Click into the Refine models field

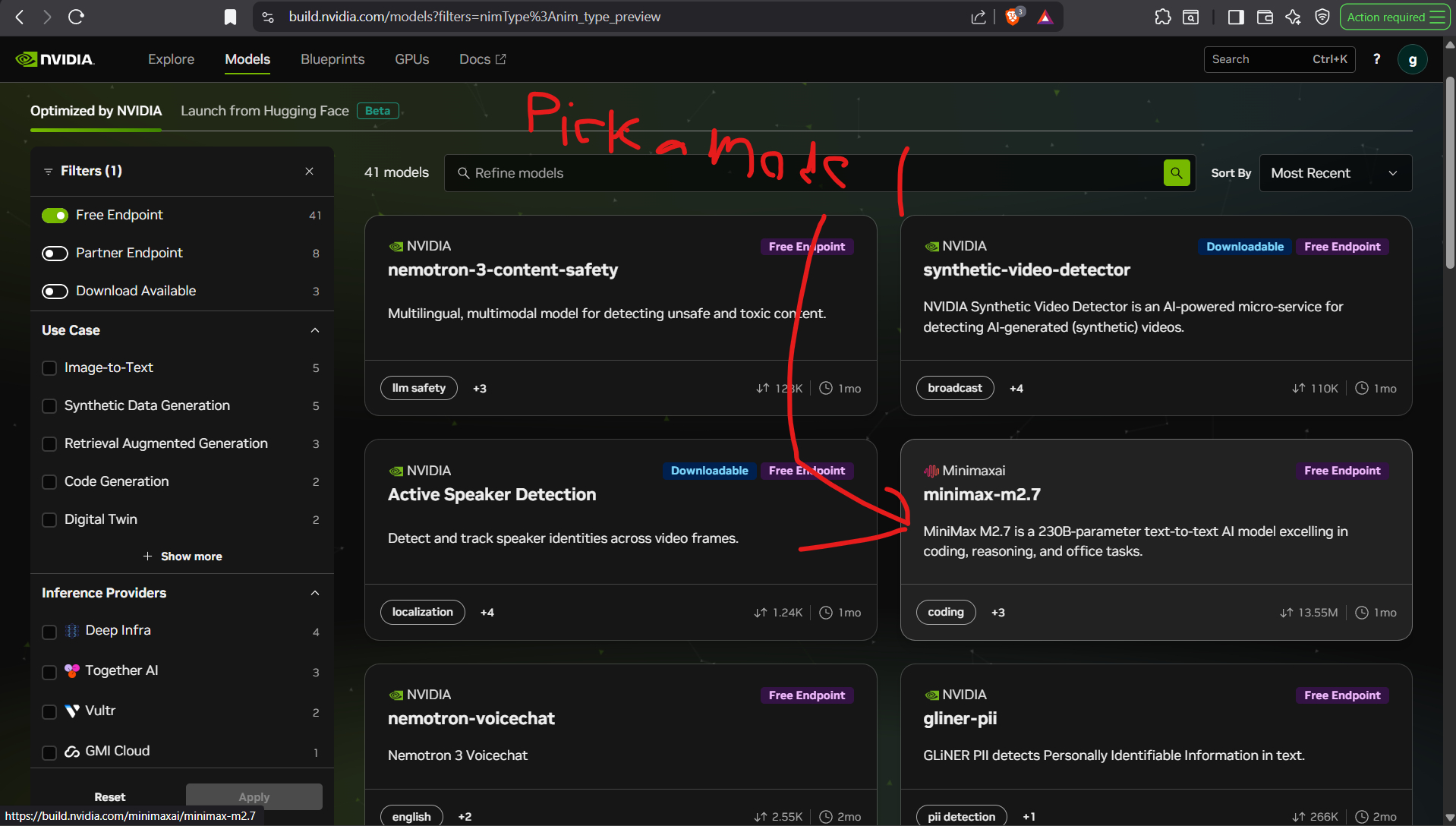805,173
